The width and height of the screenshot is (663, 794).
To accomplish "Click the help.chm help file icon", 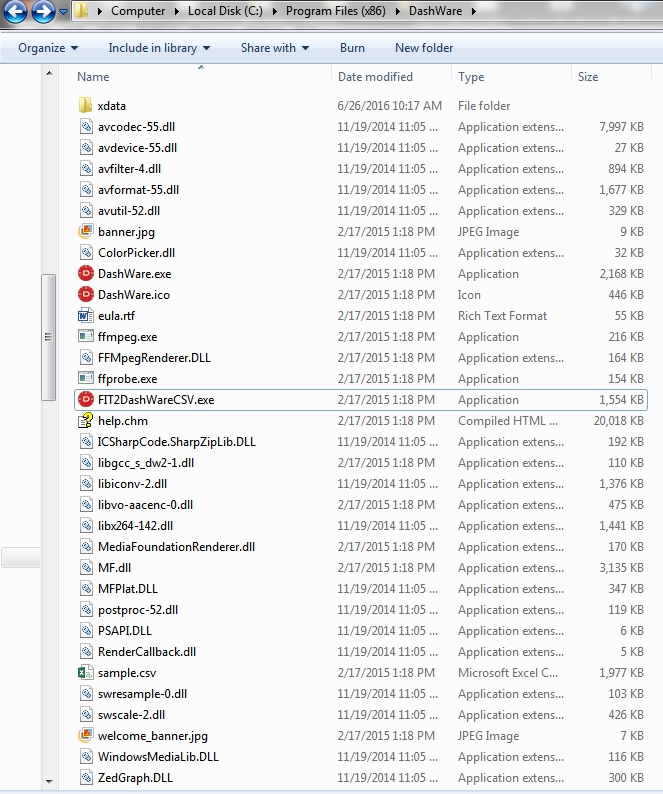I will (86, 420).
